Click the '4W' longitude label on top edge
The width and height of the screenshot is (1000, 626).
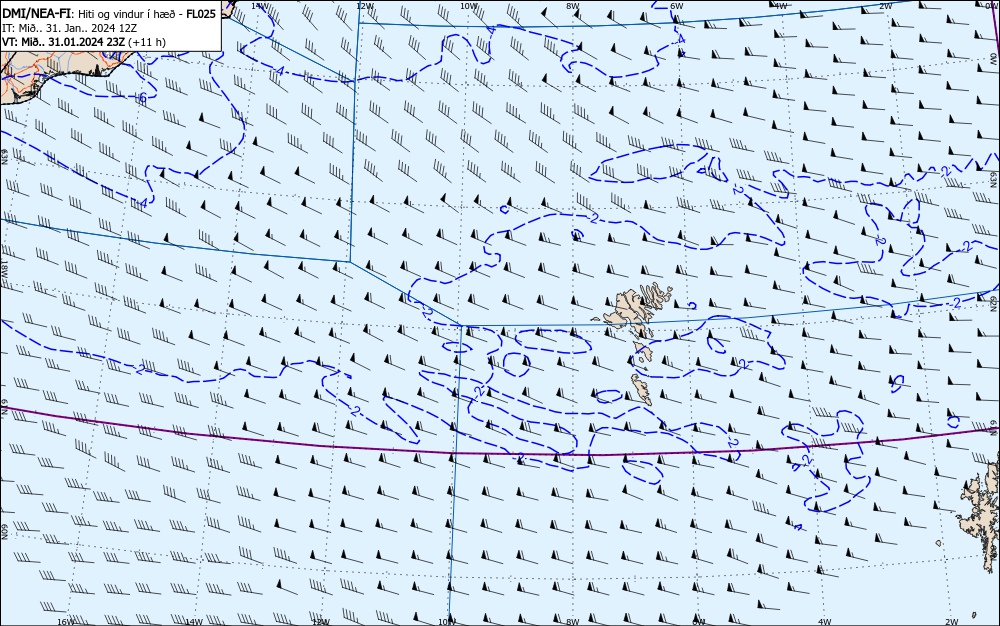click(x=781, y=6)
